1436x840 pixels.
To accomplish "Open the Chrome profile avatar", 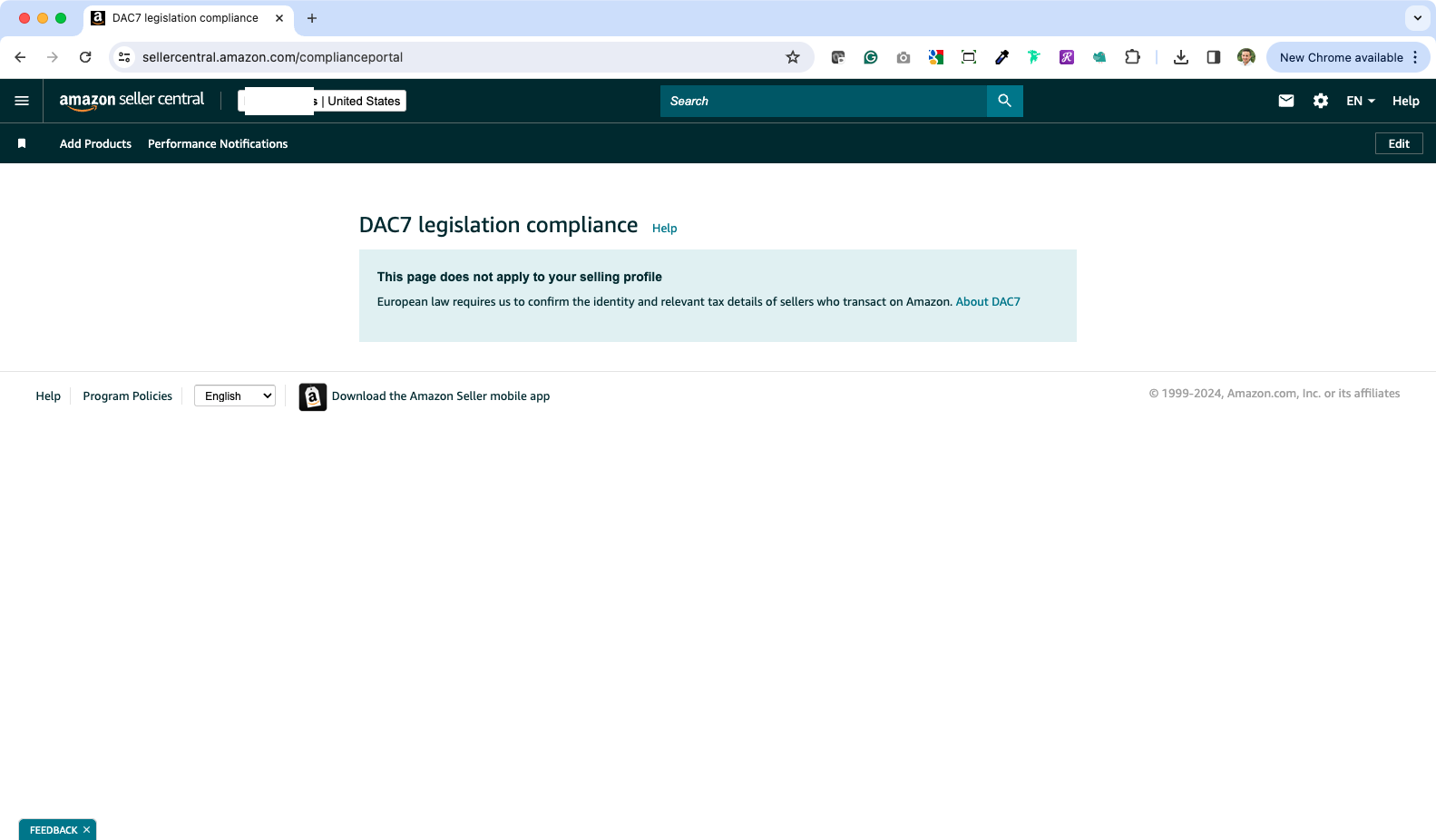I will (x=1246, y=57).
